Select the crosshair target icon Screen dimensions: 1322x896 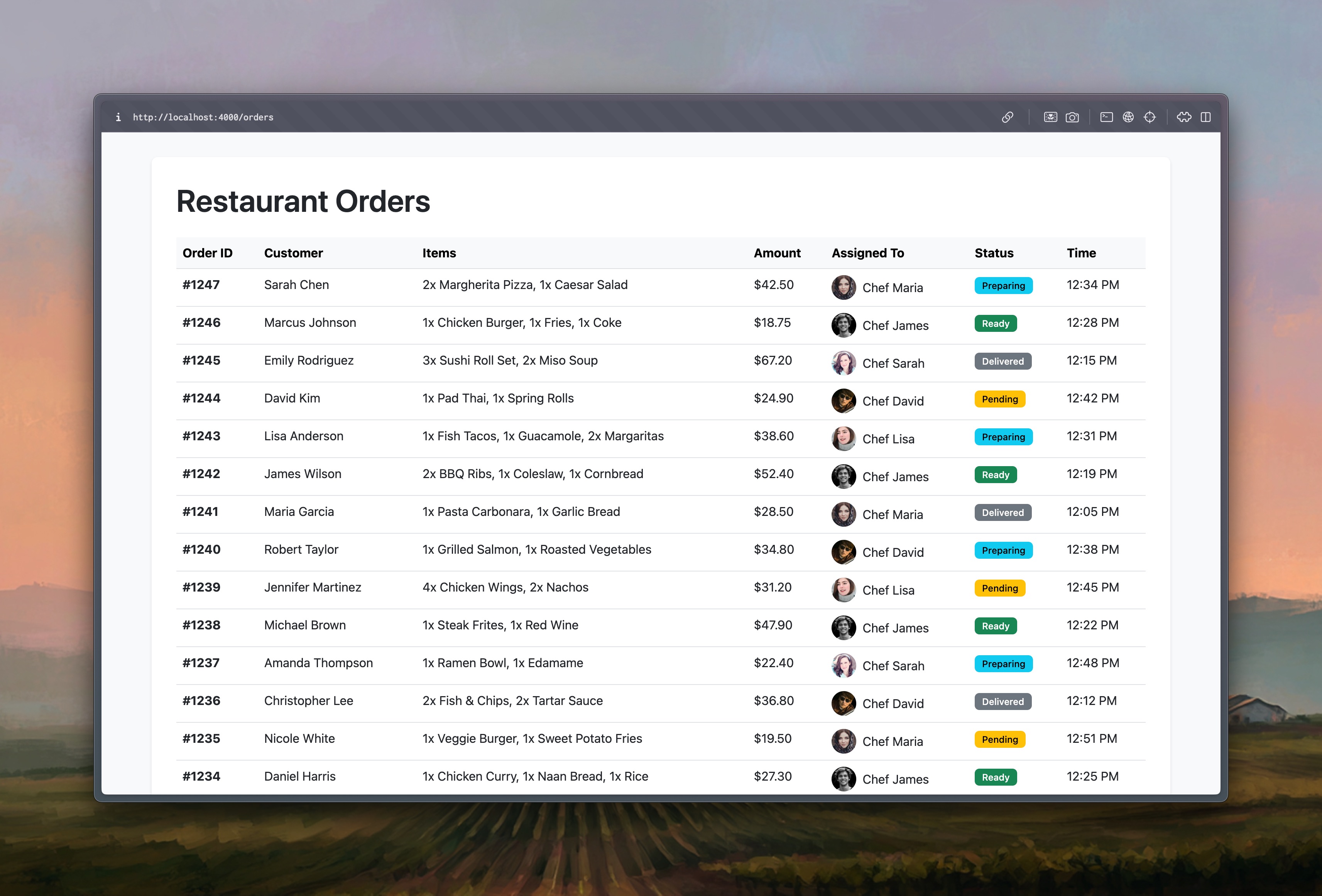click(1150, 117)
